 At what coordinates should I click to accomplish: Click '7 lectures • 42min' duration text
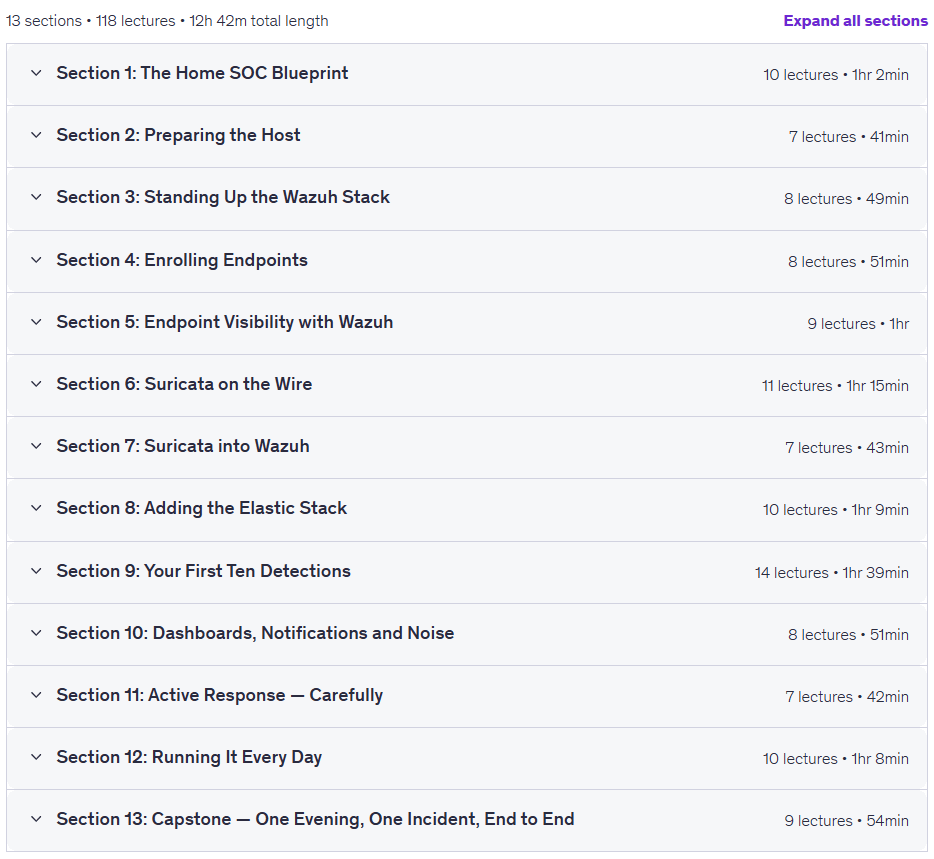[847, 697]
